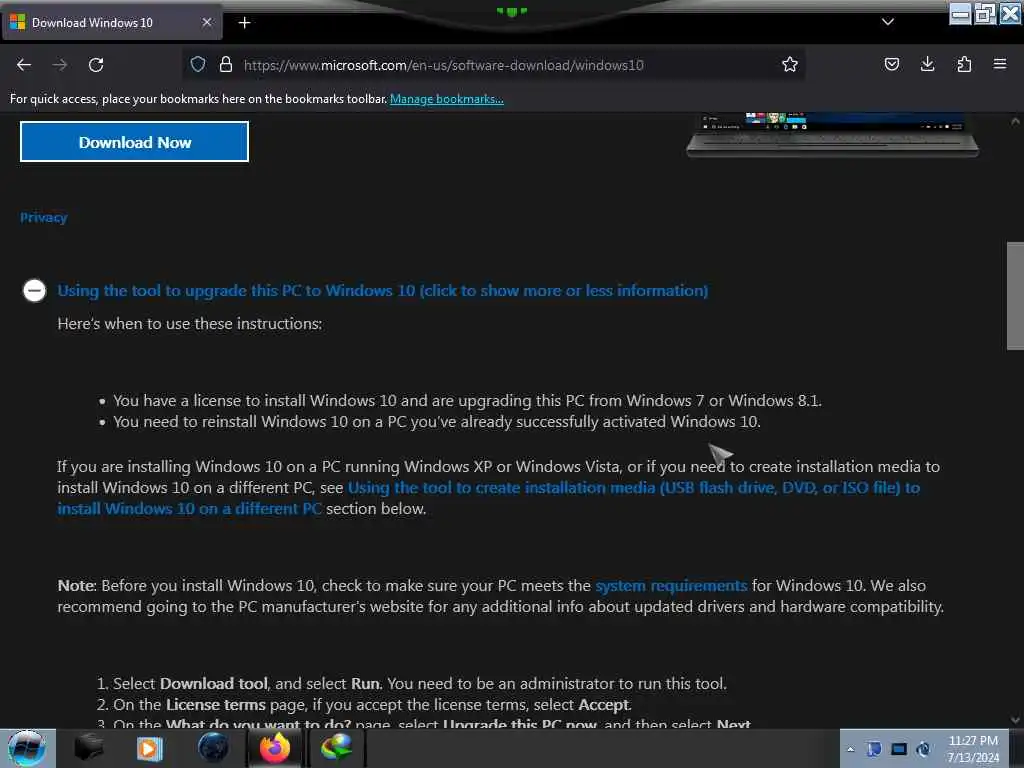Screen dimensions: 1024x768
Task: Open the media player taskbar icon
Action: click(149, 748)
